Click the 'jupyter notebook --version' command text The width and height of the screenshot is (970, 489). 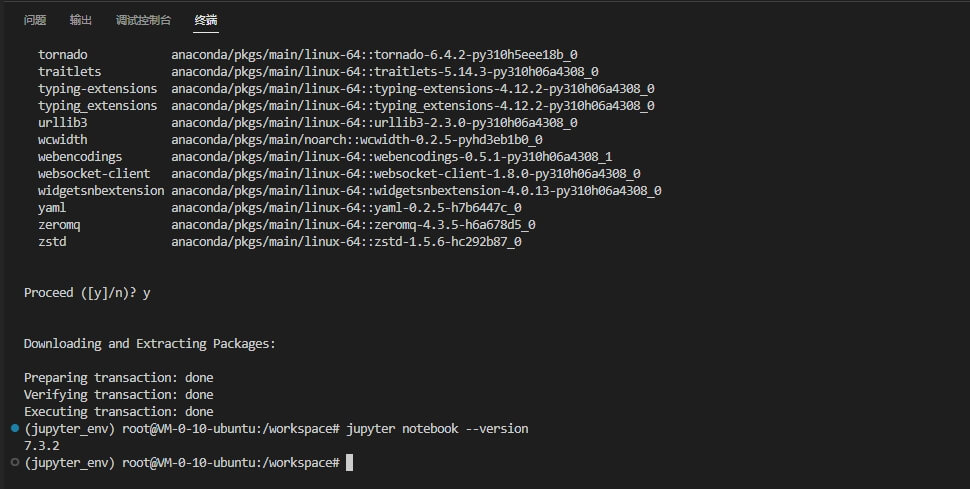click(x=437, y=429)
